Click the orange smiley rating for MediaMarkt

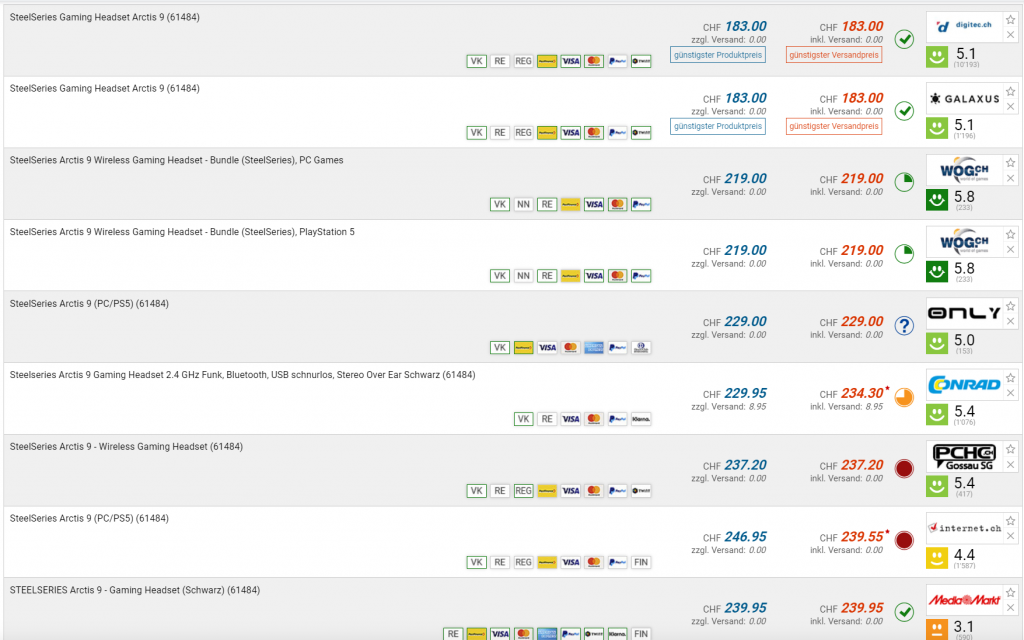coord(936,629)
